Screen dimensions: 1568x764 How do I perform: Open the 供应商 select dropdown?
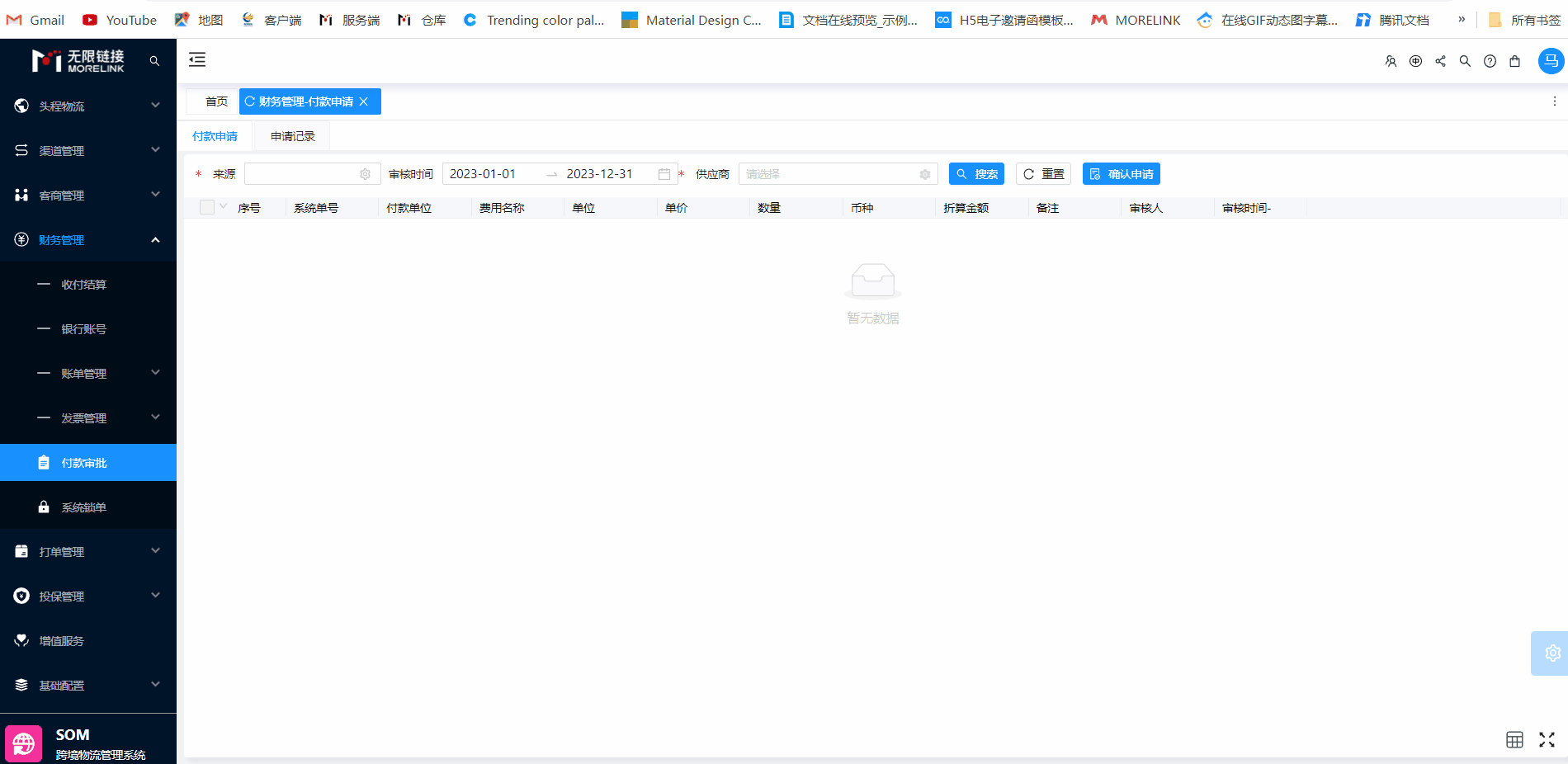click(x=838, y=174)
